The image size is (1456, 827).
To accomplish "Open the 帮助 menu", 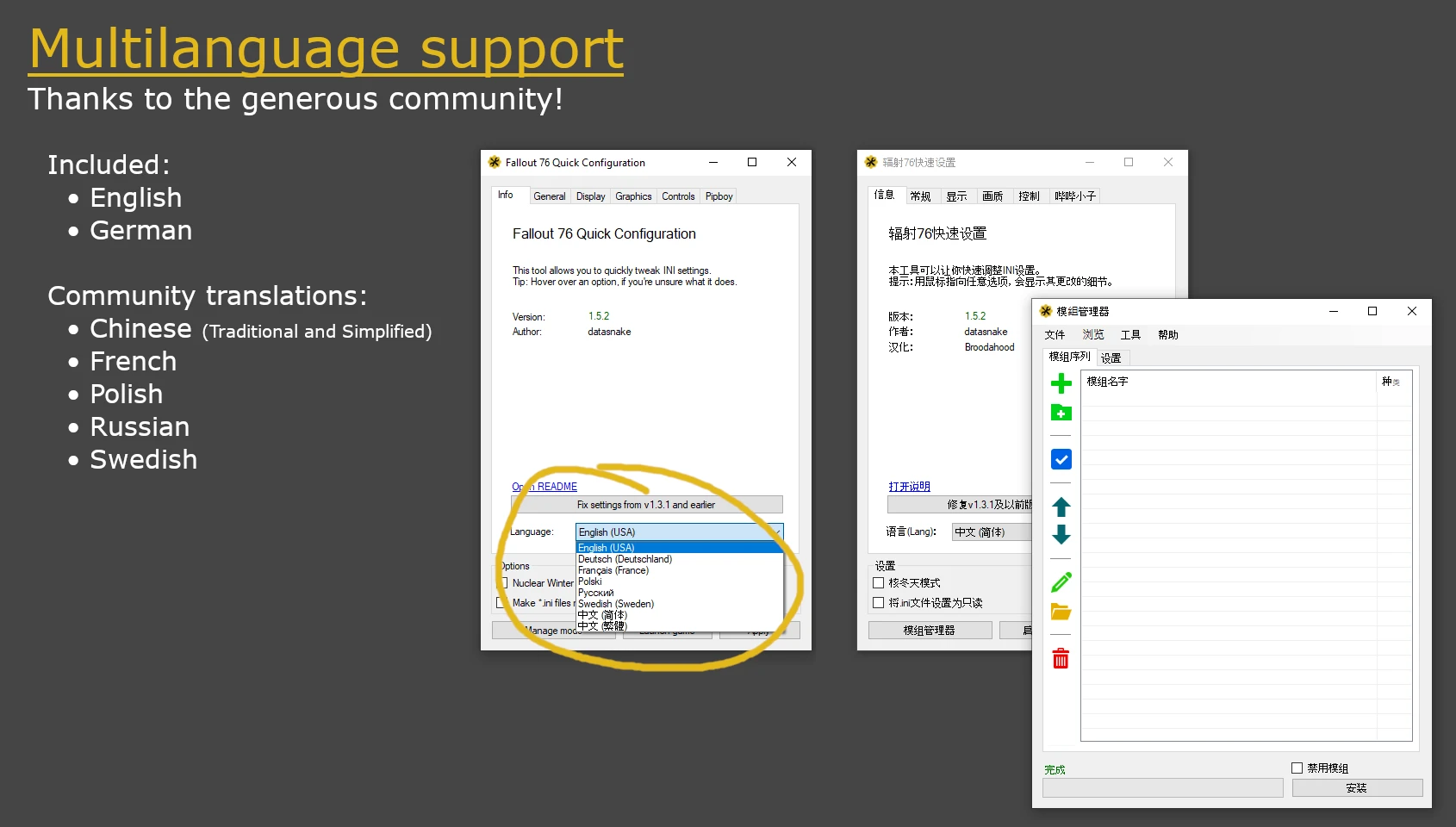I will coord(1168,335).
